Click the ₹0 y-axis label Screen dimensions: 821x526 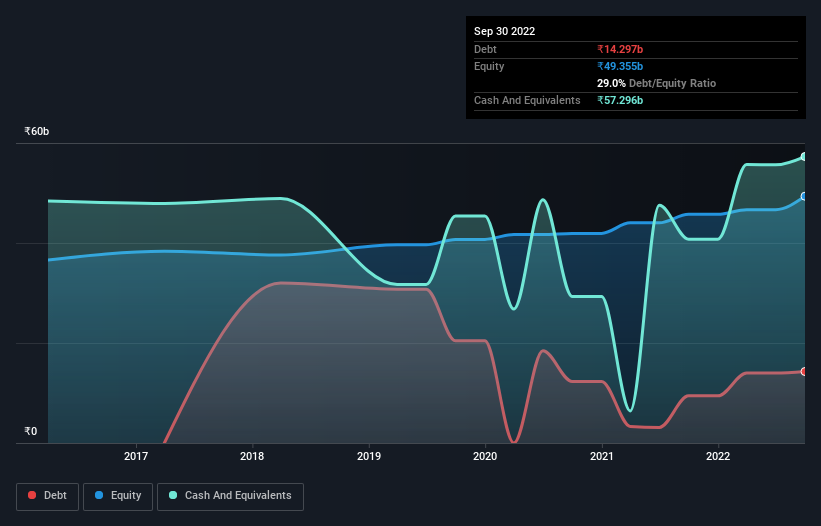[x=31, y=431]
